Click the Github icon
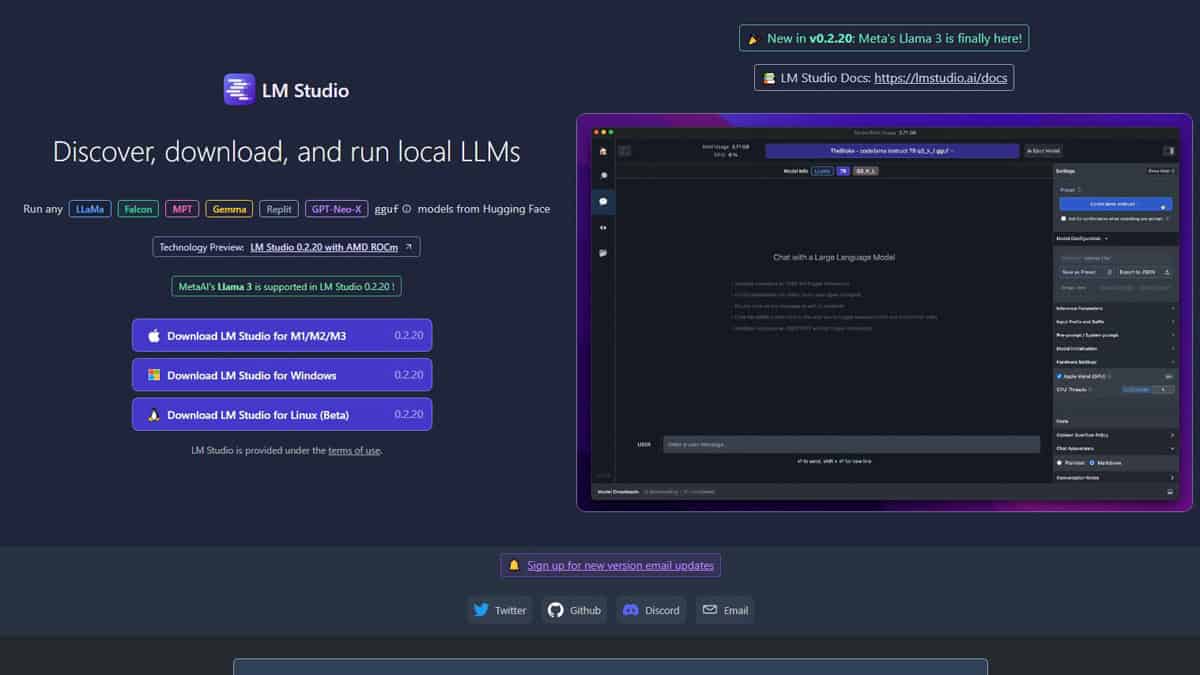1200x675 pixels. pos(556,609)
